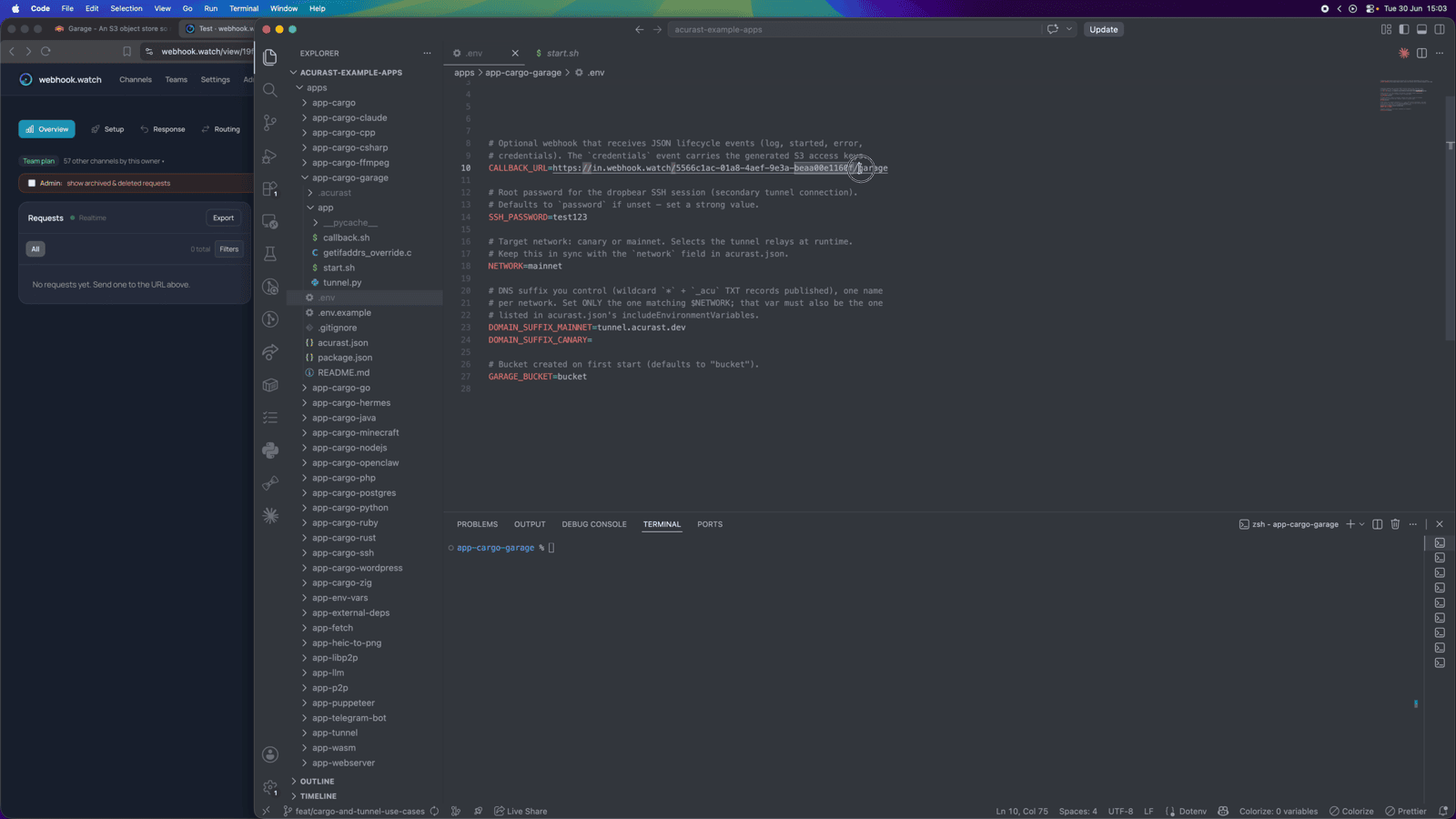
Task: Open the Python extension icon in activity bar
Action: click(x=270, y=450)
